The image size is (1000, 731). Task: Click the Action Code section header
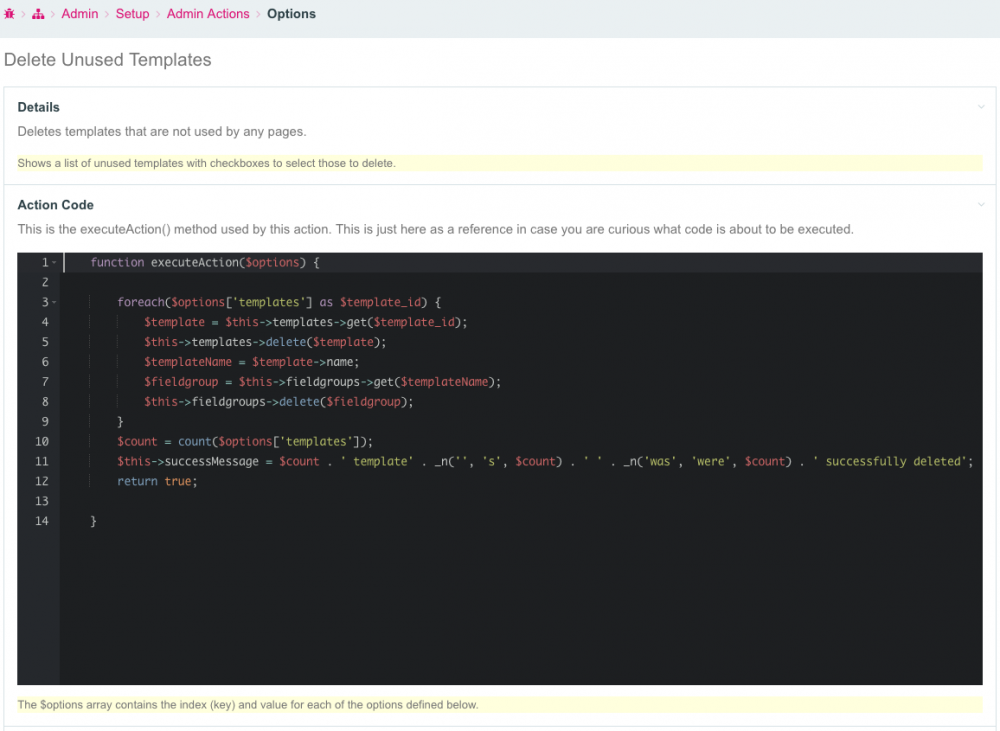click(56, 205)
